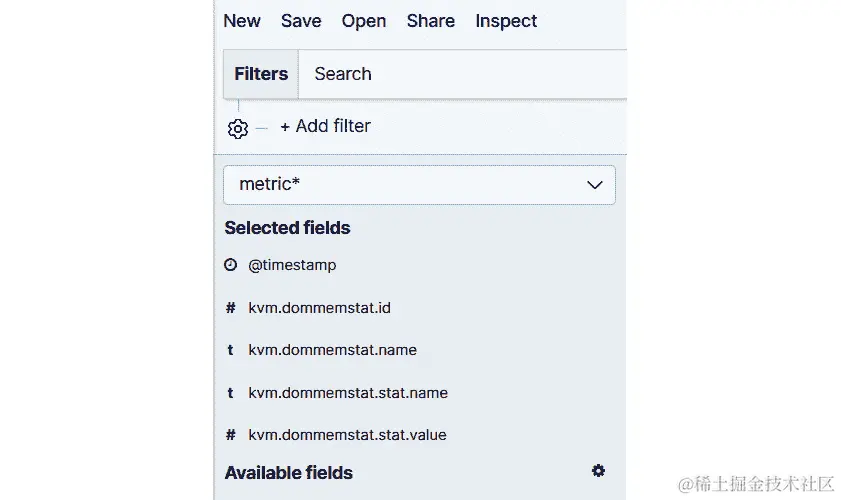Click the Available fields settings gear

pyautogui.click(x=598, y=471)
